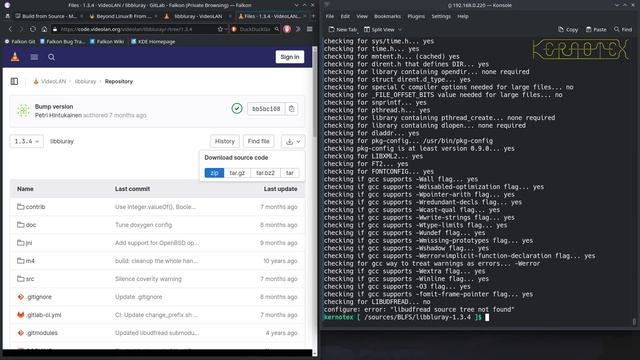640x360 pixels.
Task: Open the .gitignore file
Action: (x=39, y=297)
